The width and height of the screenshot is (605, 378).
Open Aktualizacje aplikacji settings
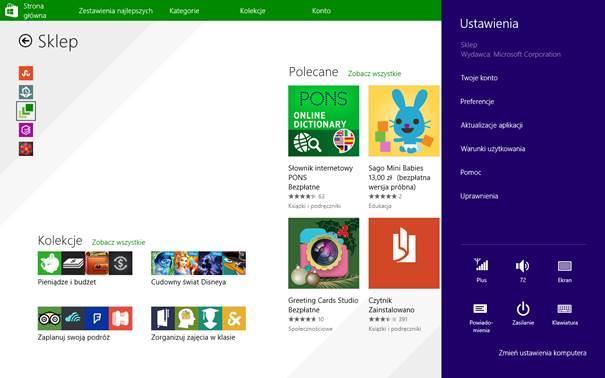[x=491, y=125]
